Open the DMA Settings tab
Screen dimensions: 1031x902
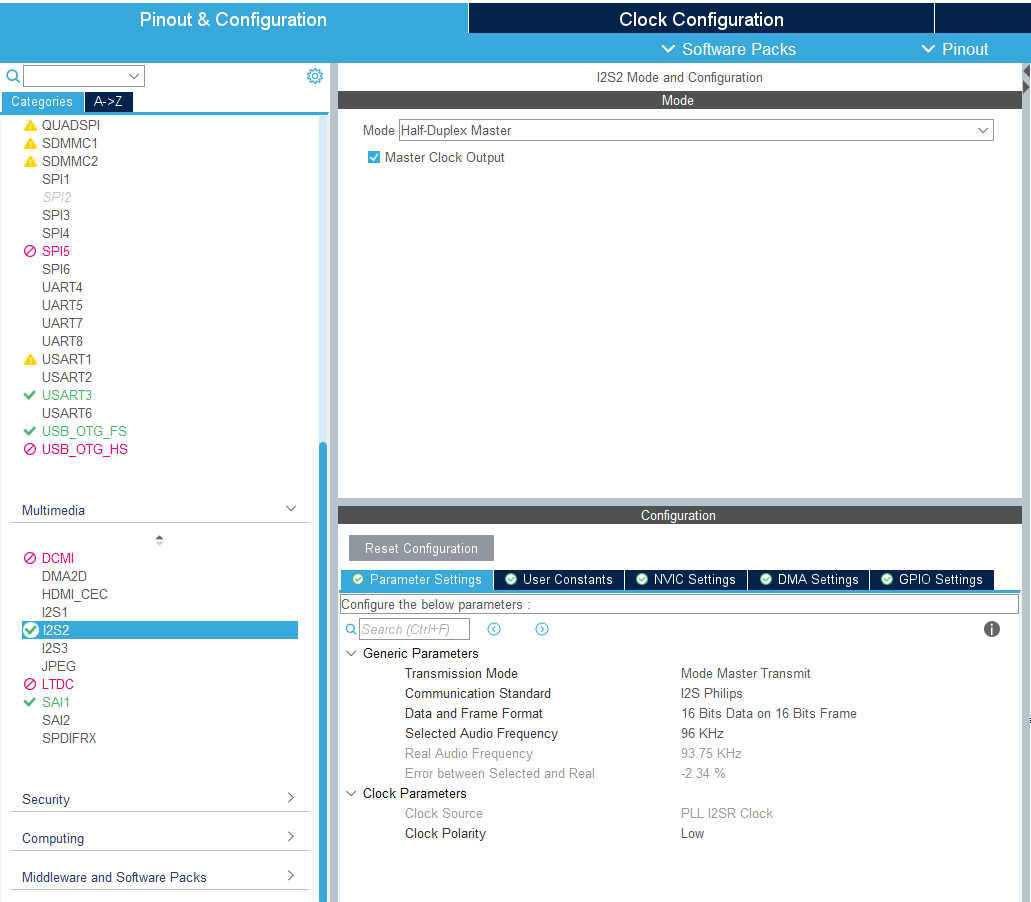point(809,579)
